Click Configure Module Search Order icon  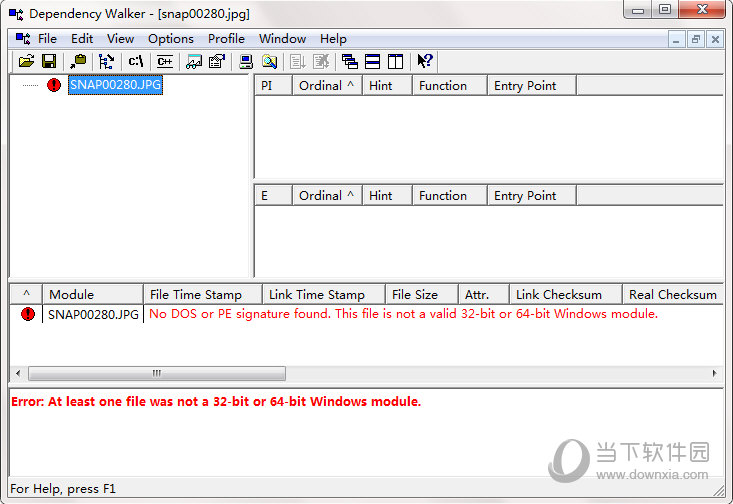coord(269,61)
